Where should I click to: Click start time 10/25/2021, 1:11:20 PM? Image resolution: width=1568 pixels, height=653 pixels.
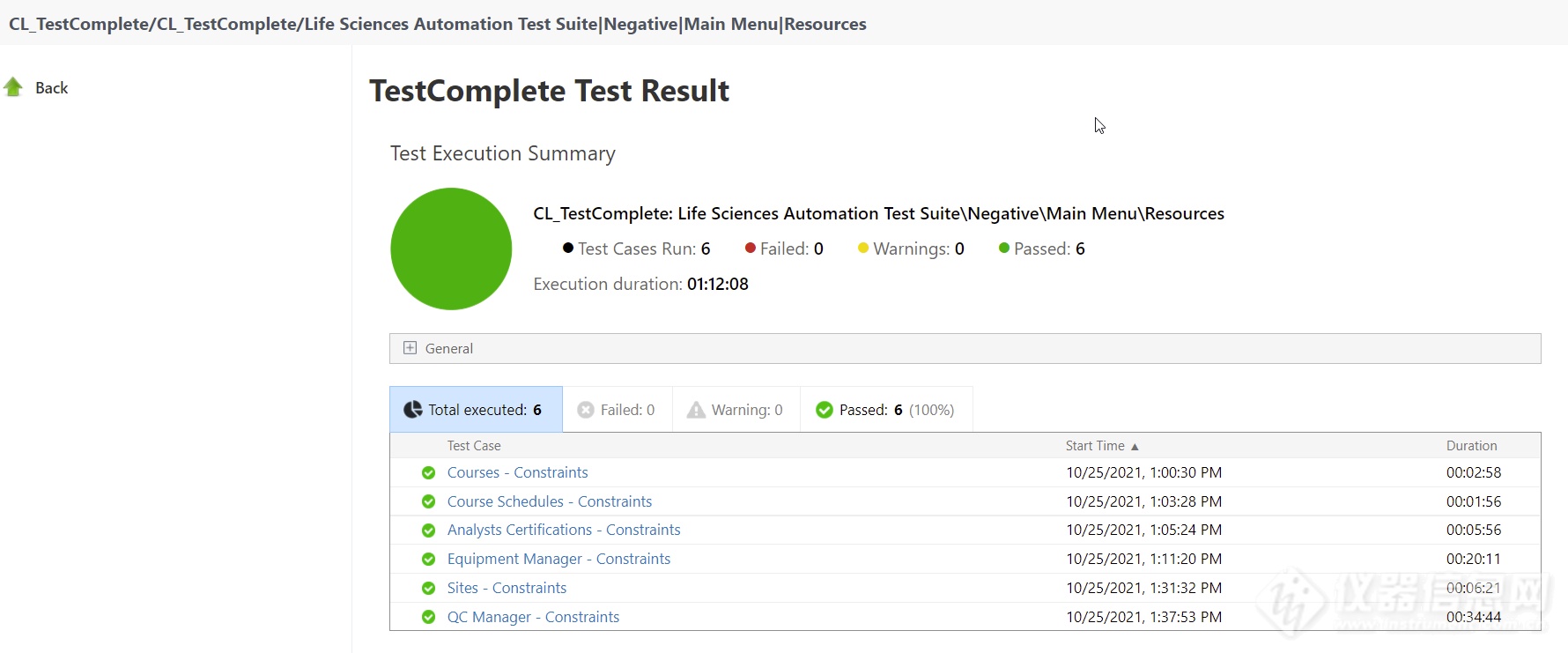tap(1143, 559)
